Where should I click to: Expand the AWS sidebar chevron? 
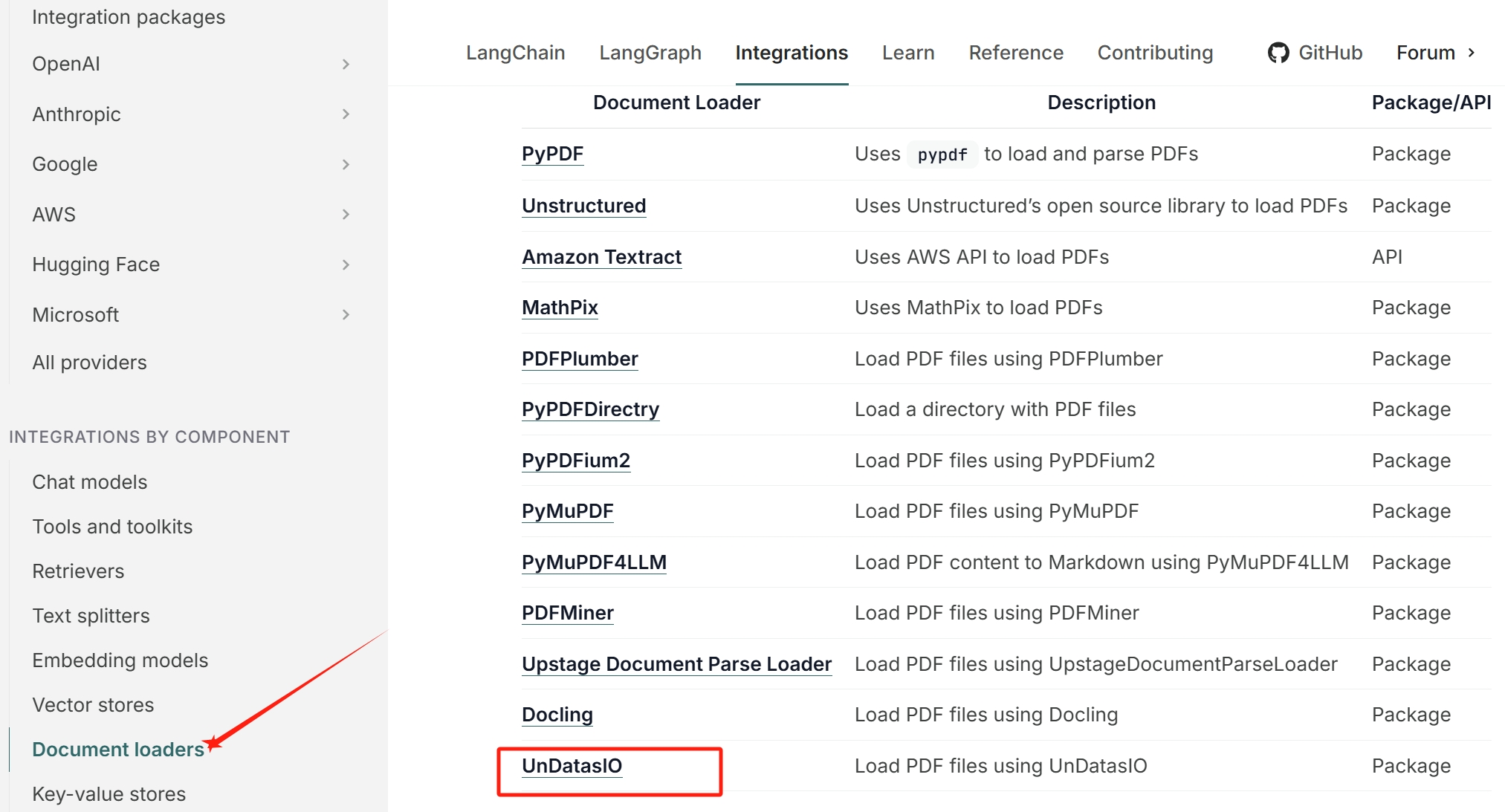346,214
